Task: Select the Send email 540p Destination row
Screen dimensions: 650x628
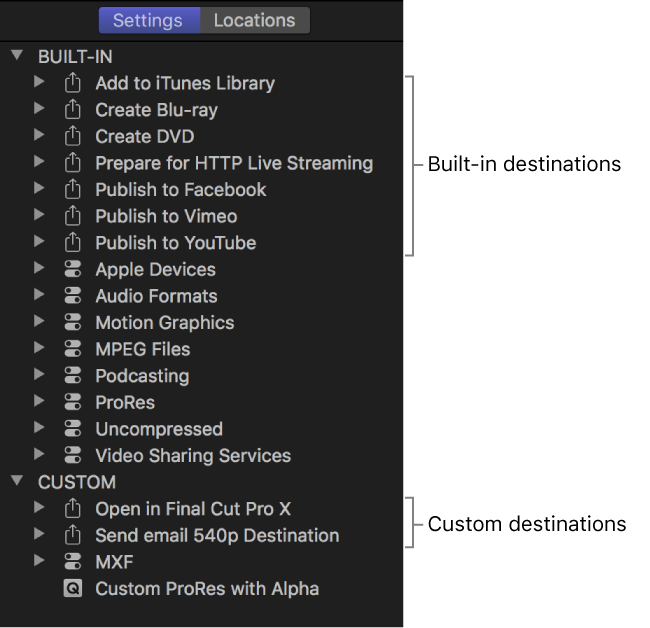Action: (217, 536)
